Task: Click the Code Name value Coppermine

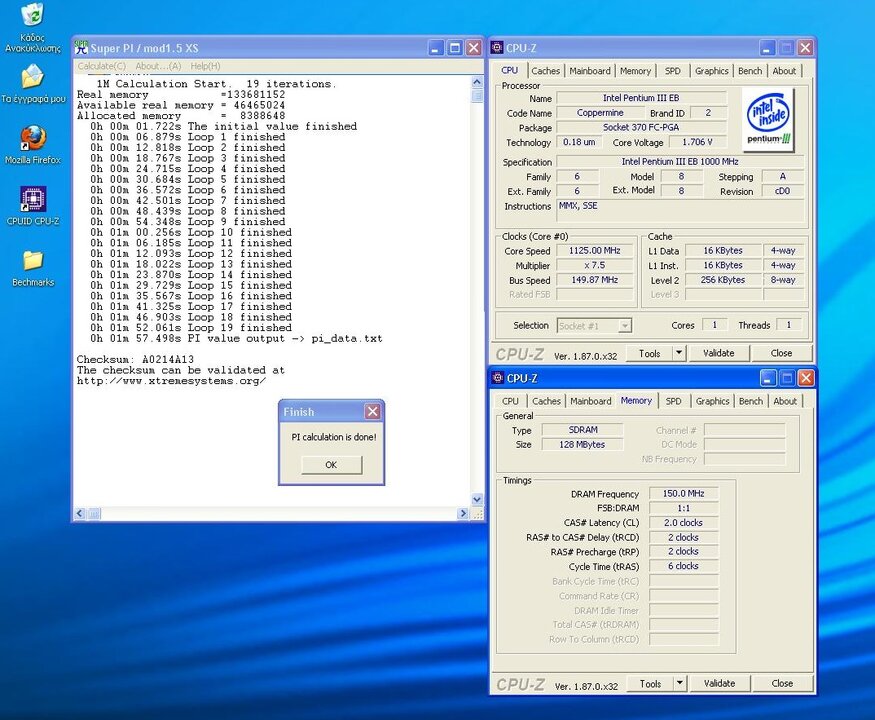Action: (x=600, y=112)
